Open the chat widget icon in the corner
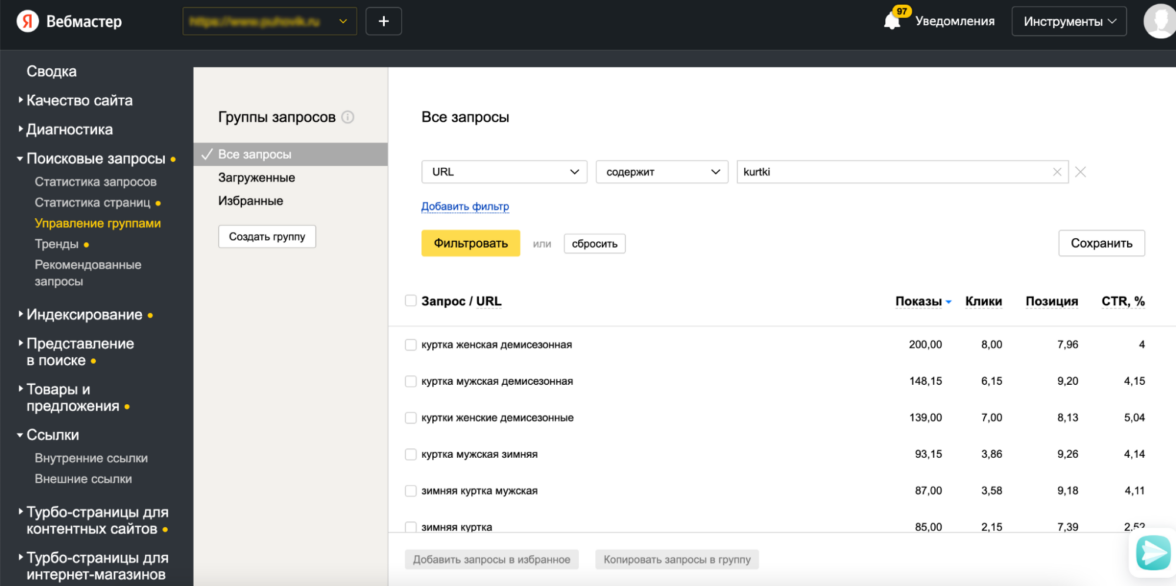 tap(1153, 552)
